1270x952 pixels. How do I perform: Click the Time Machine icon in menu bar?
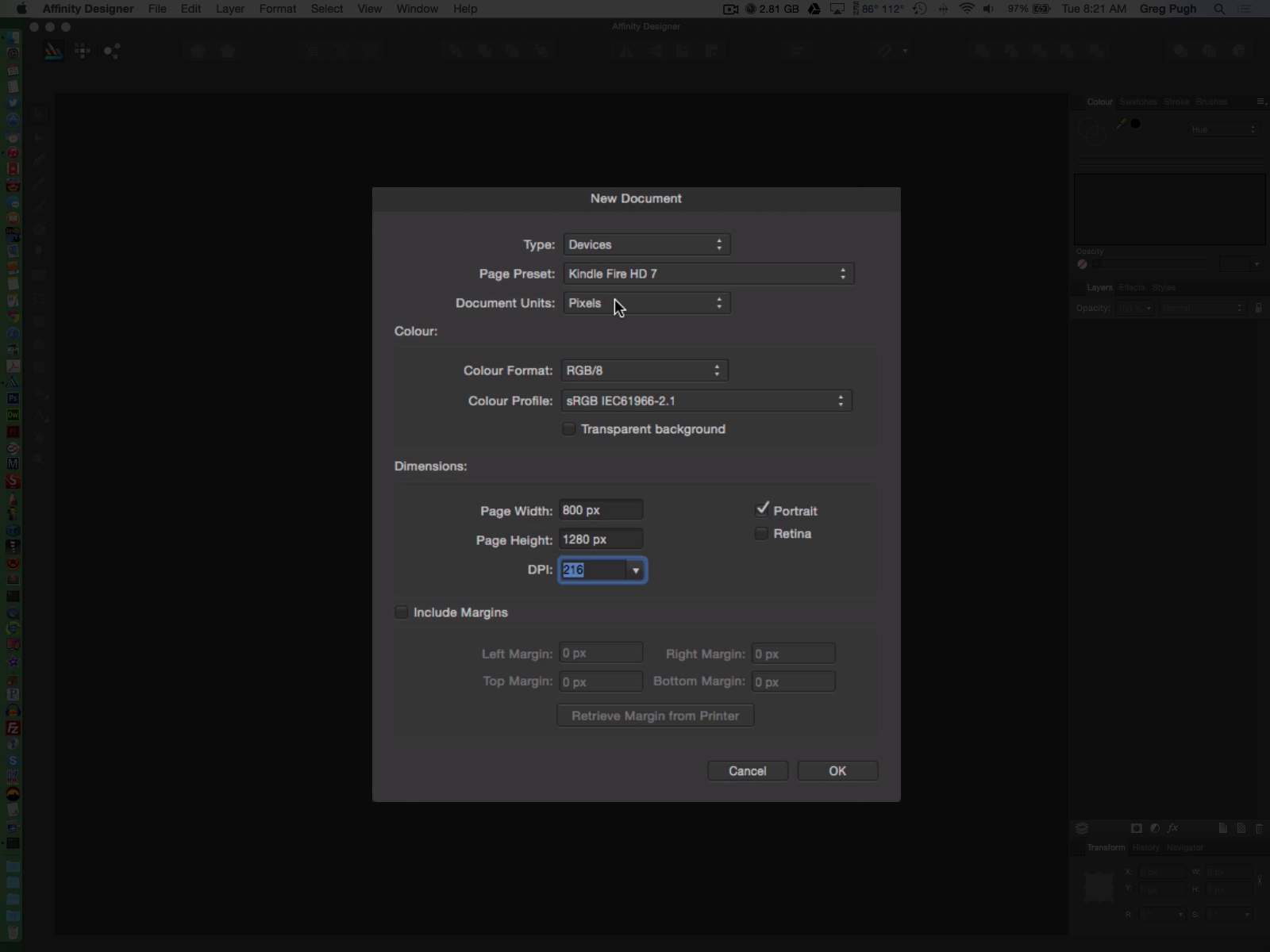point(920,9)
